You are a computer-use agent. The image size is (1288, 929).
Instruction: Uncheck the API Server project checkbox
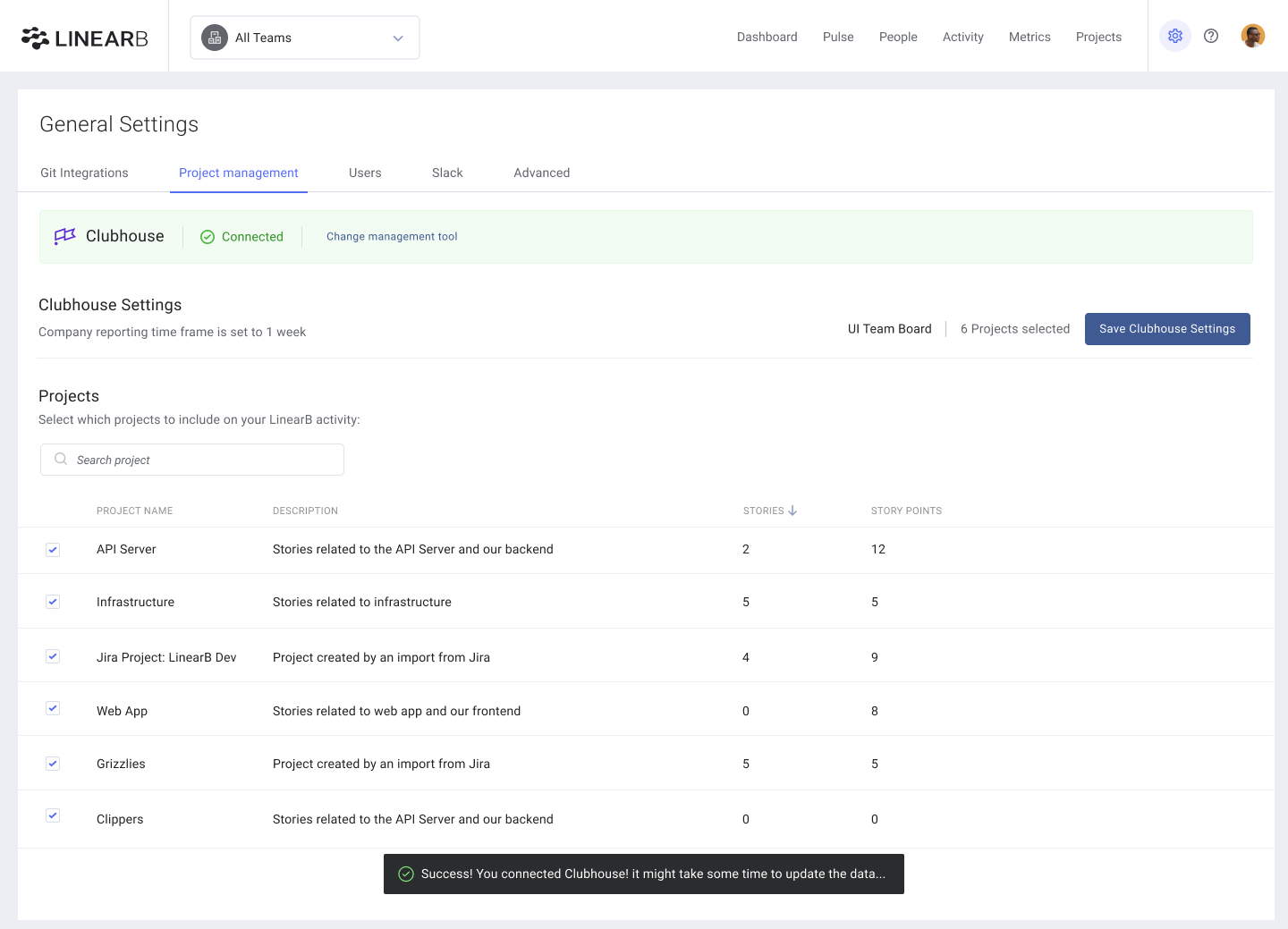coord(53,549)
